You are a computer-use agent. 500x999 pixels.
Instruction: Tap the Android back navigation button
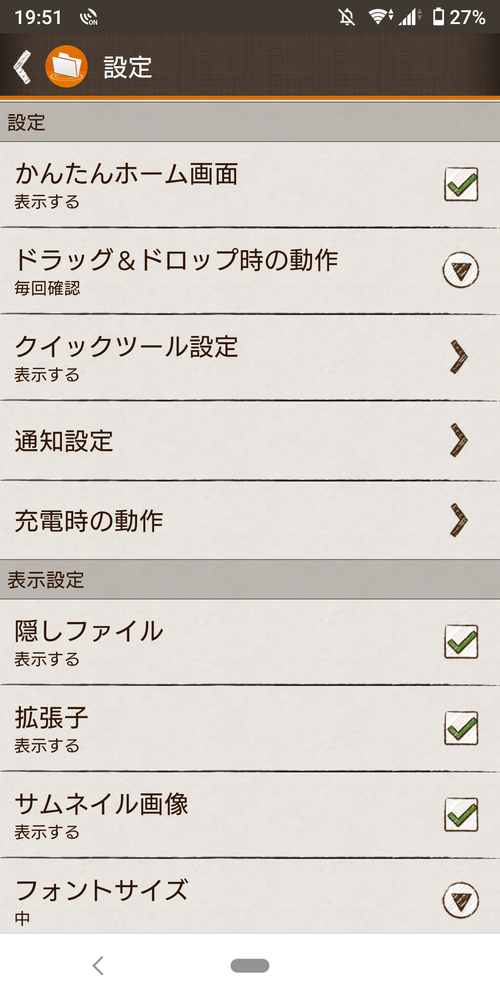(x=97, y=965)
